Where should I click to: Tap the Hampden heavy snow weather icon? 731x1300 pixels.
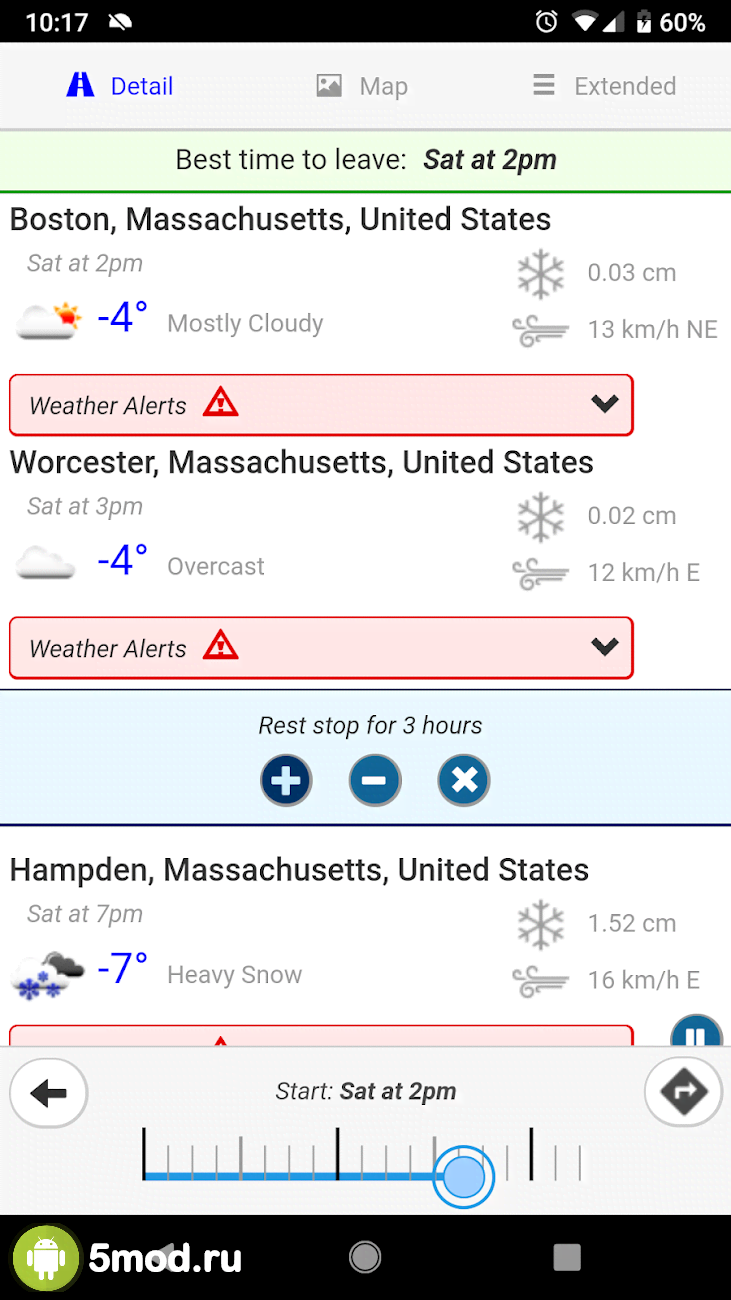click(48, 974)
